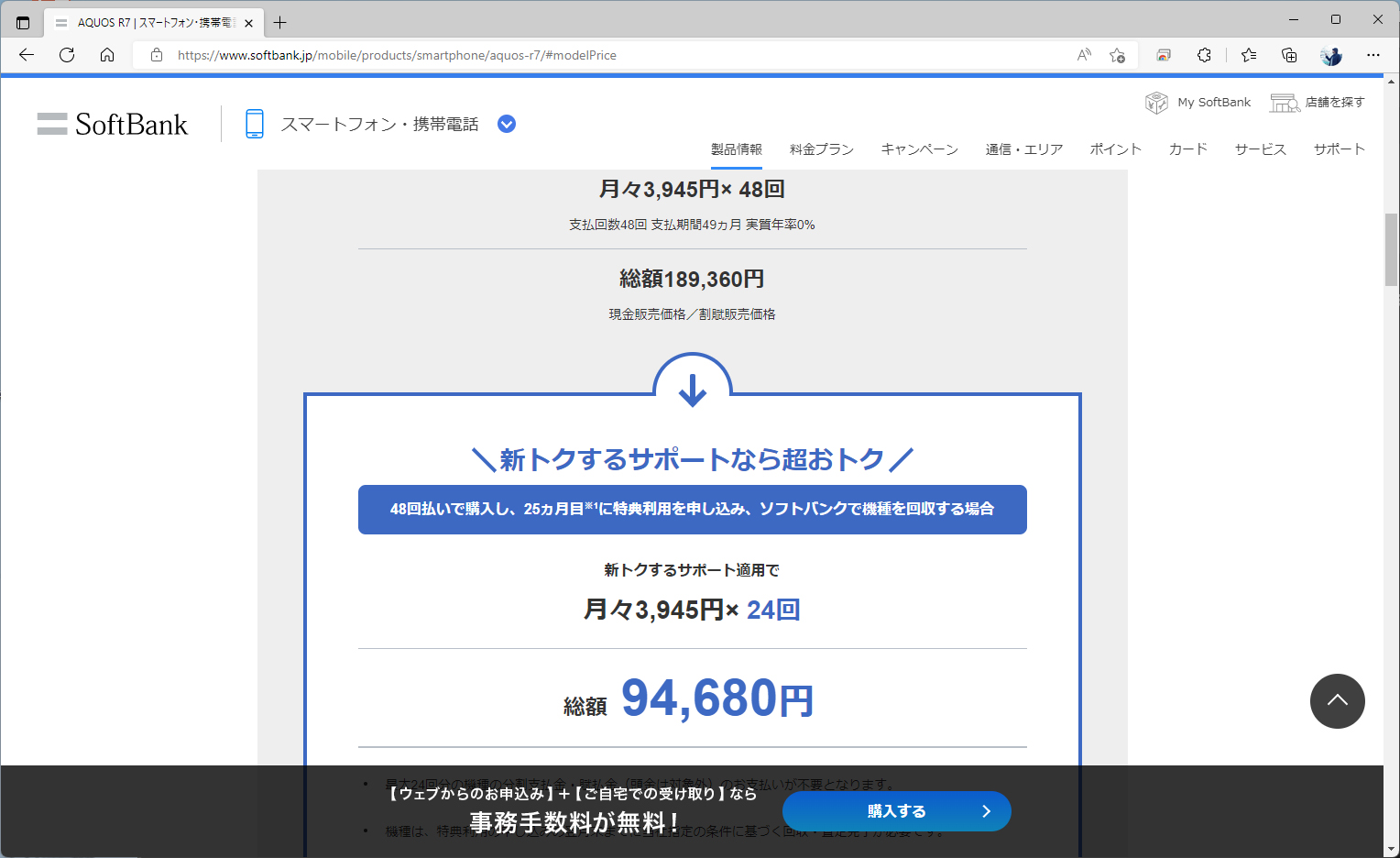Select 製品情報 menu item

(737, 149)
